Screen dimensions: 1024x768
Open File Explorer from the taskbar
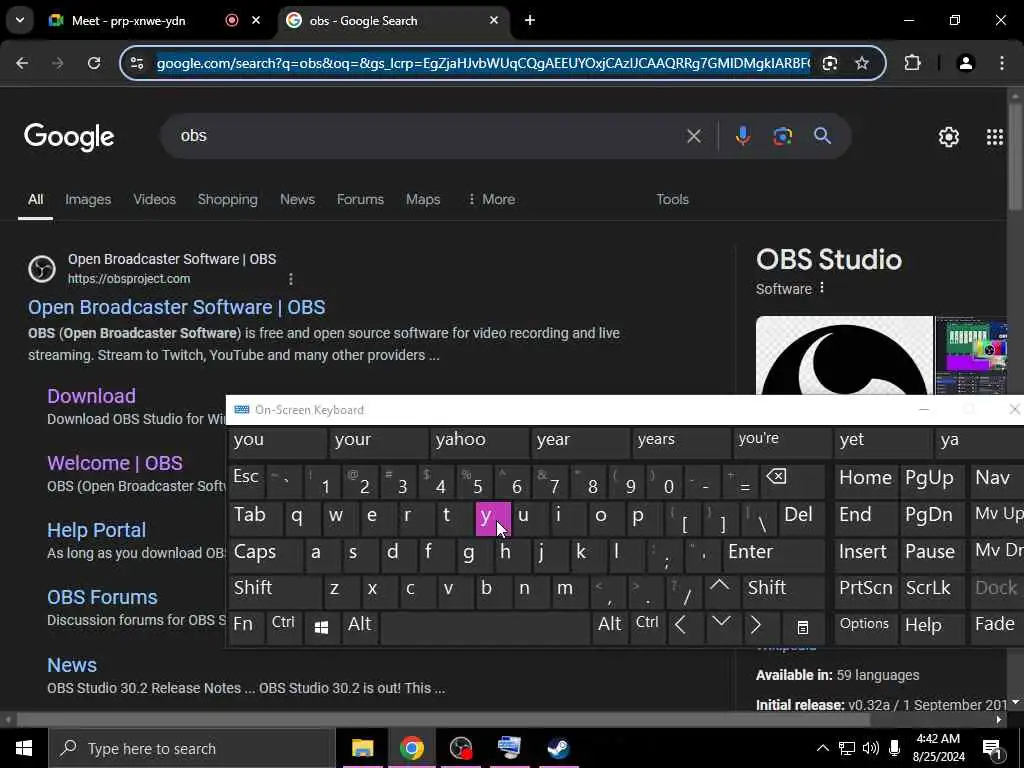tap(362, 748)
